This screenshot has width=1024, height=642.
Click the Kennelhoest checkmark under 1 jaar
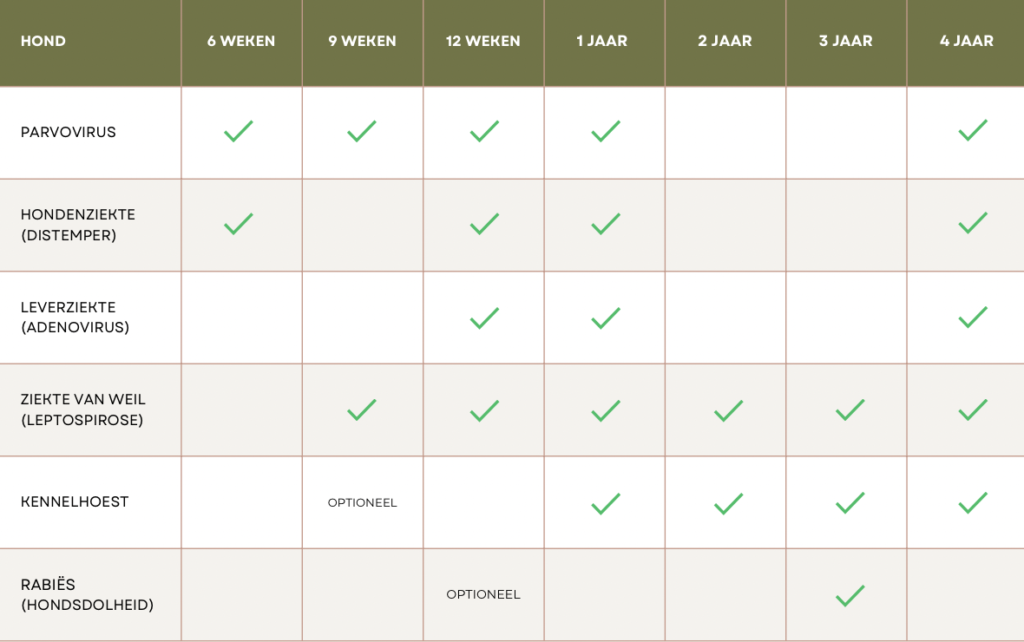[x=605, y=502]
